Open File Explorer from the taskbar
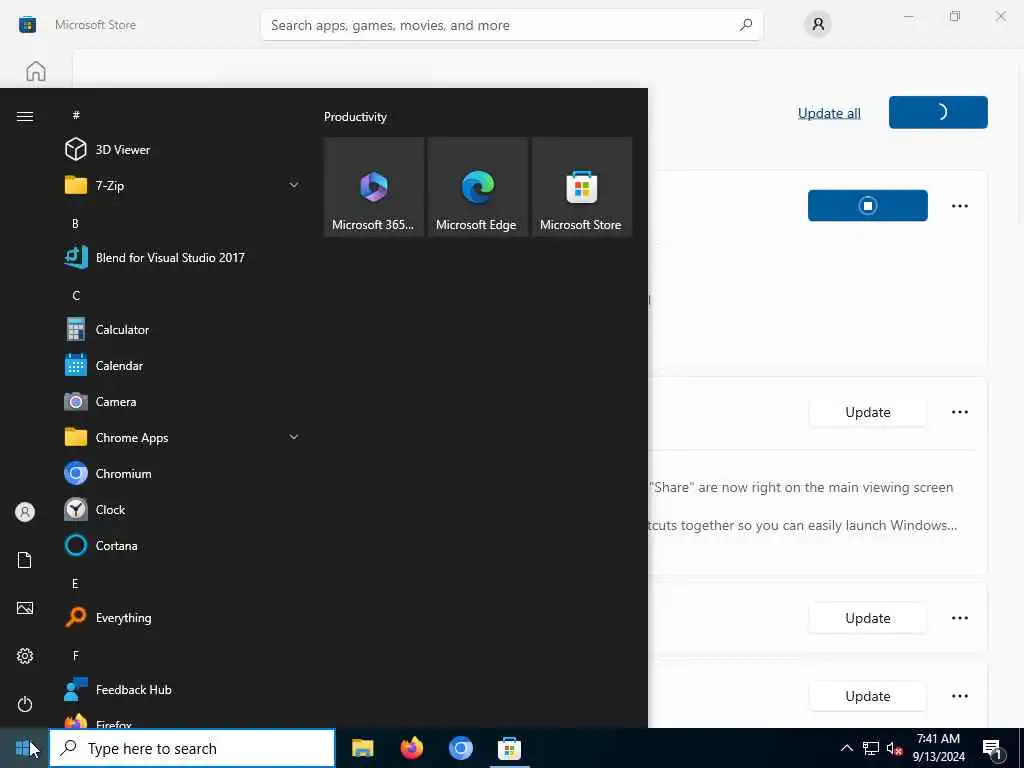 point(362,748)
